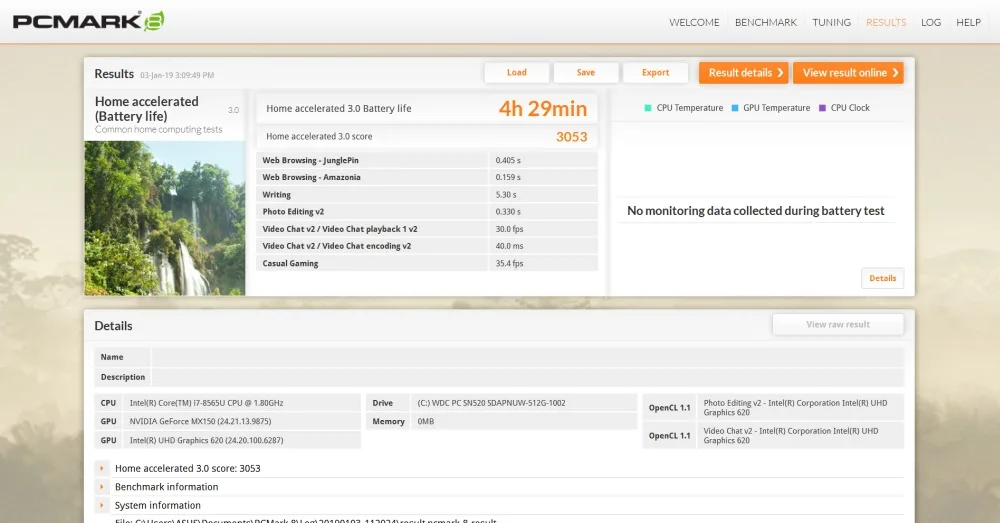Export the benchmark result

click(655, 73)
